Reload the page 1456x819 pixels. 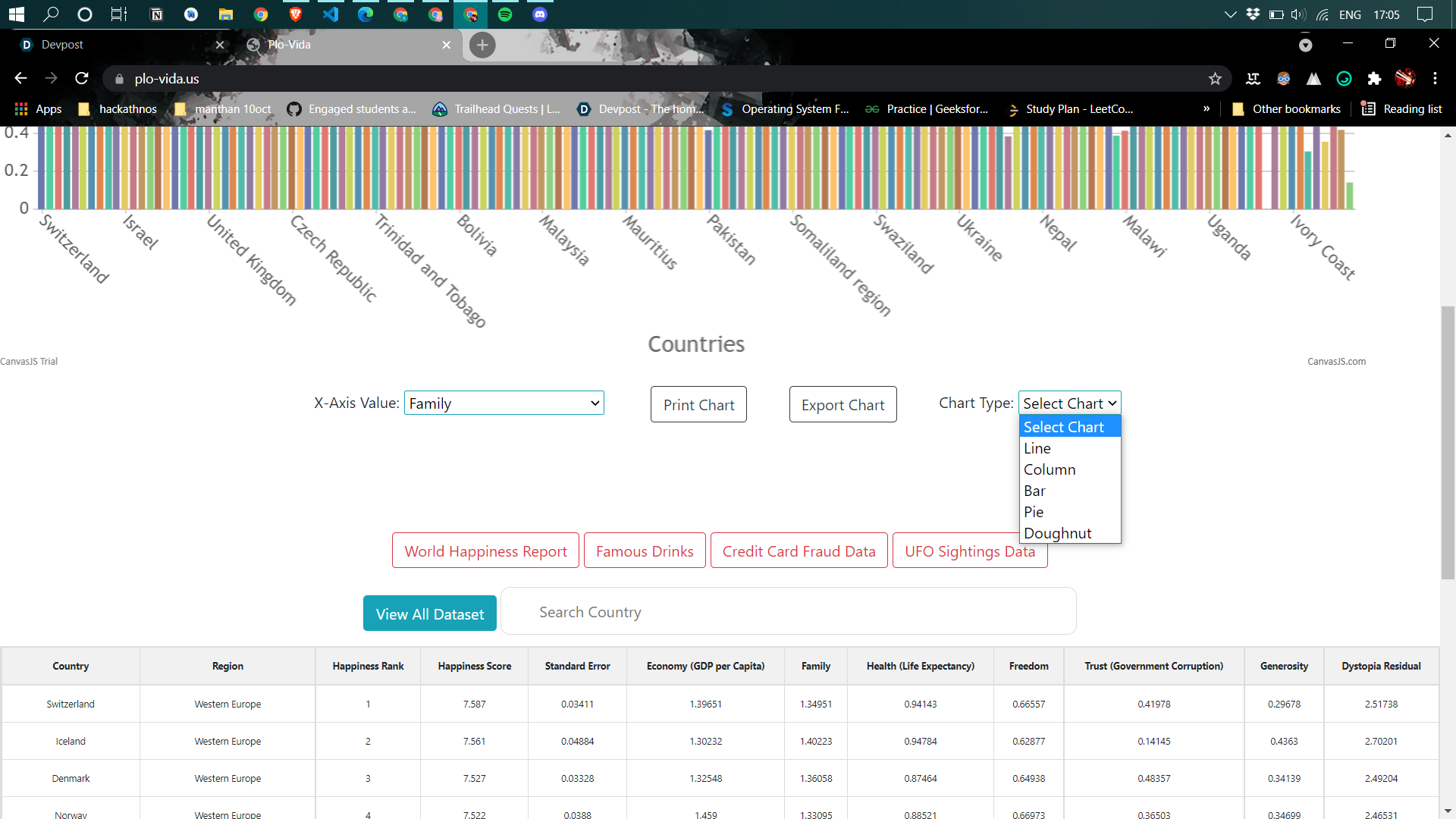82,78
